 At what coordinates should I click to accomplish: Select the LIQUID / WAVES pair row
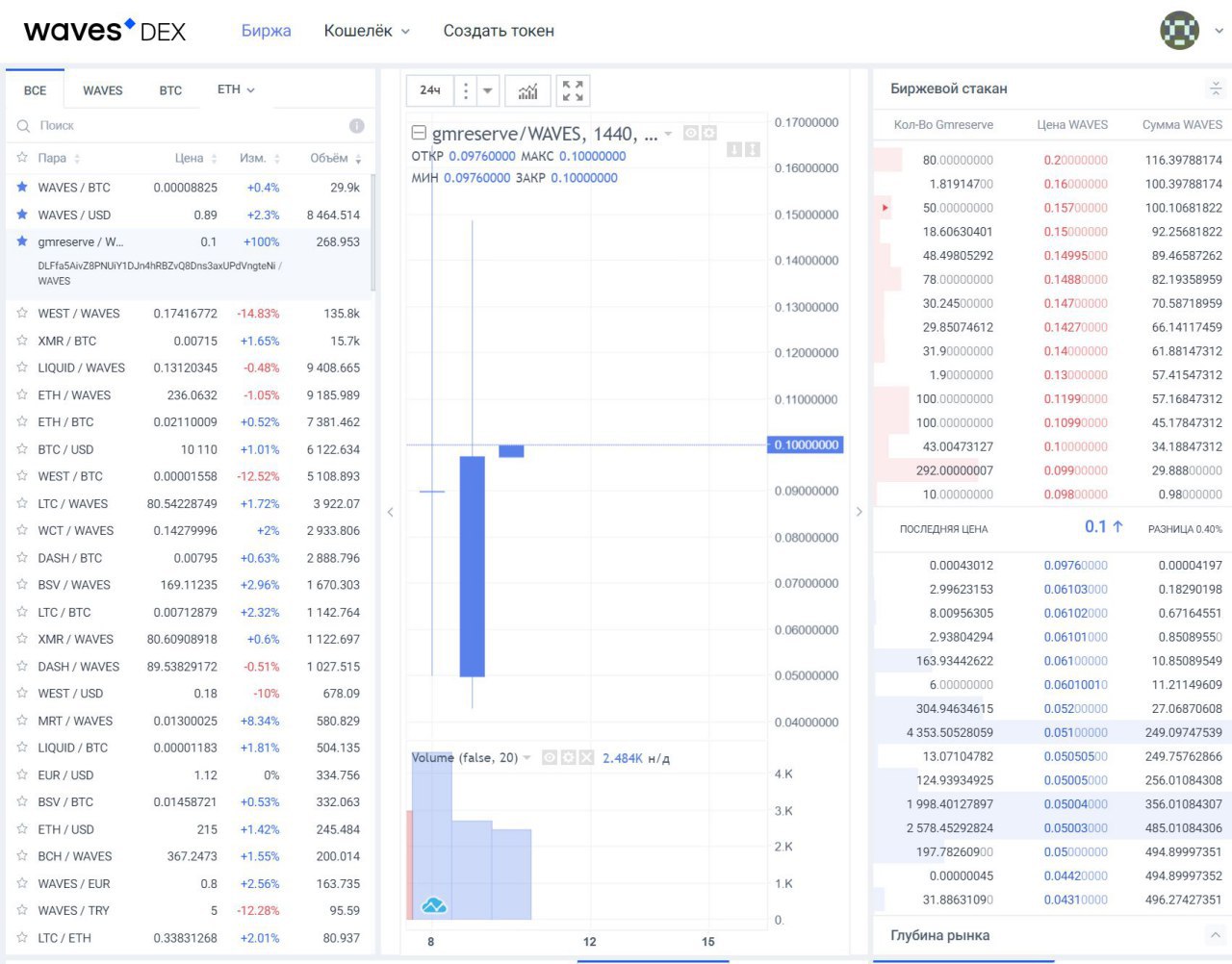point(188,368)
